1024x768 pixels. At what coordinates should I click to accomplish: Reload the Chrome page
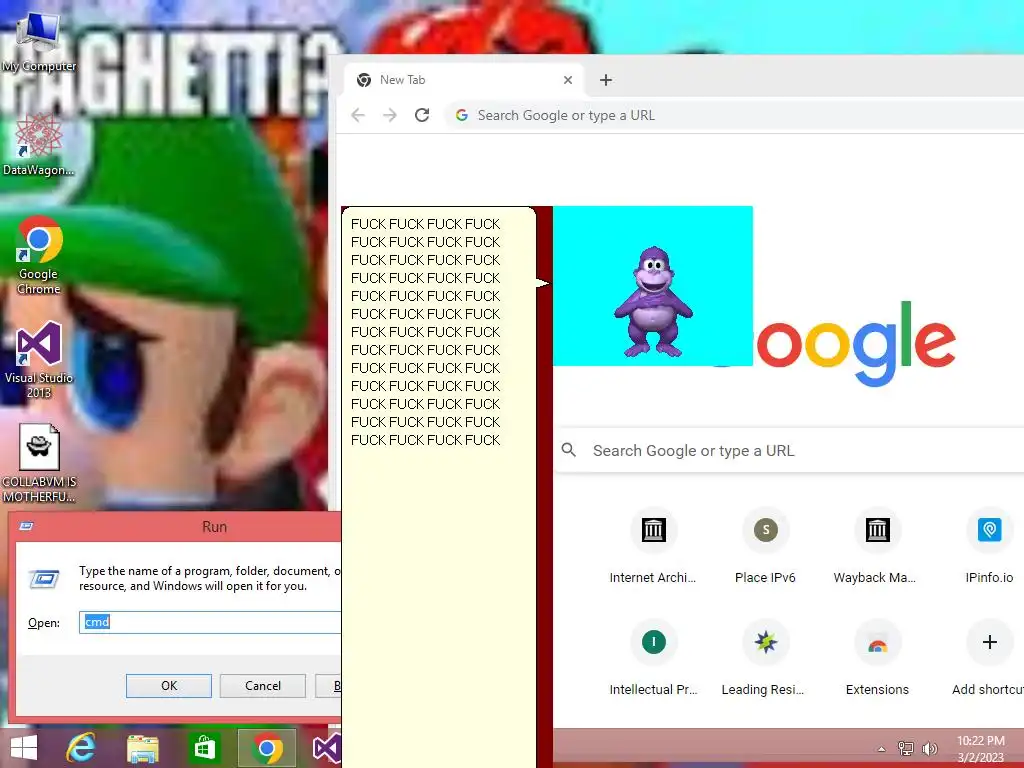point(422,116)
